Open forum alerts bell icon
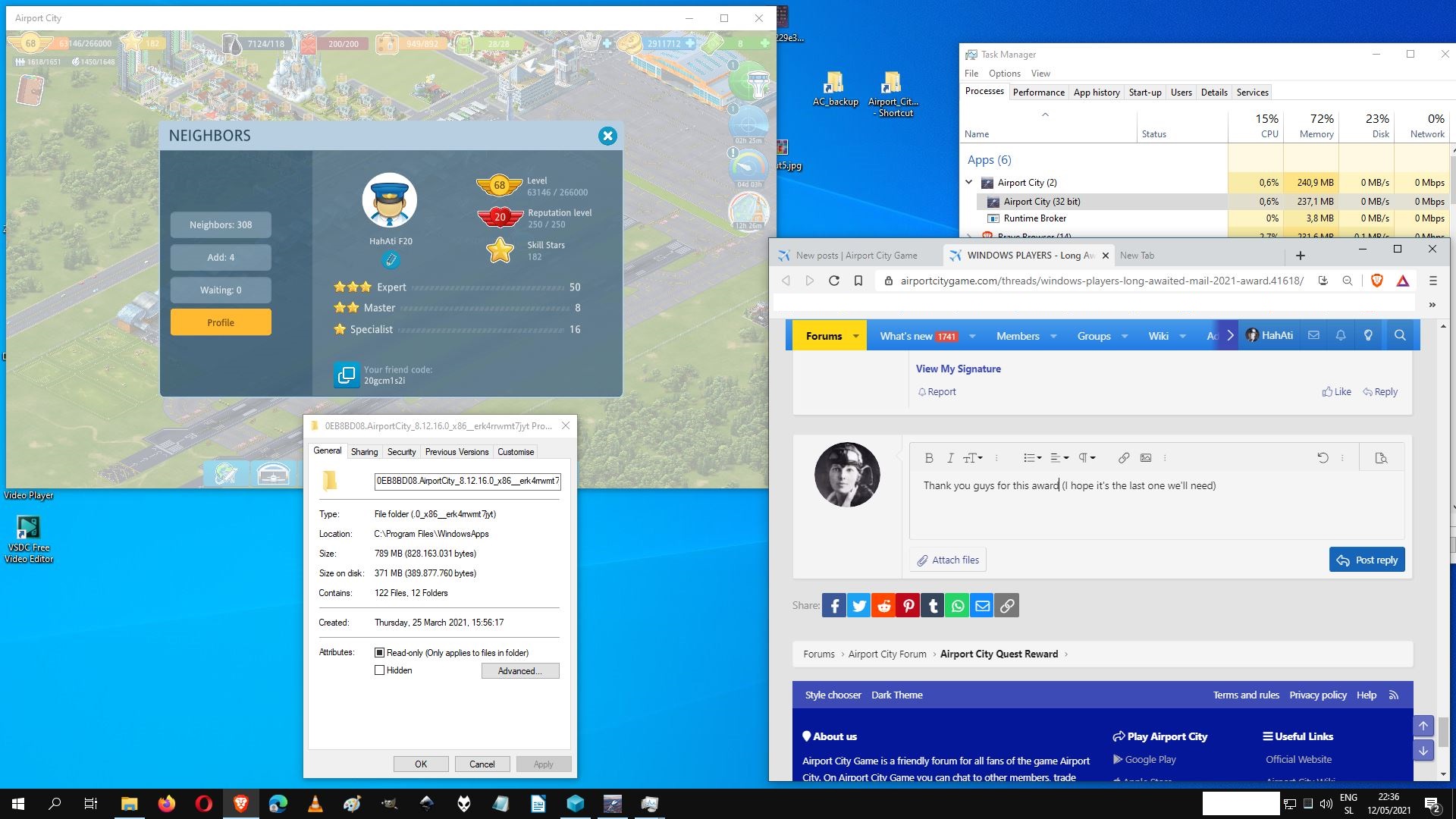The image size is (1456, 819). pyautogui.click(x=1341, y=335)
